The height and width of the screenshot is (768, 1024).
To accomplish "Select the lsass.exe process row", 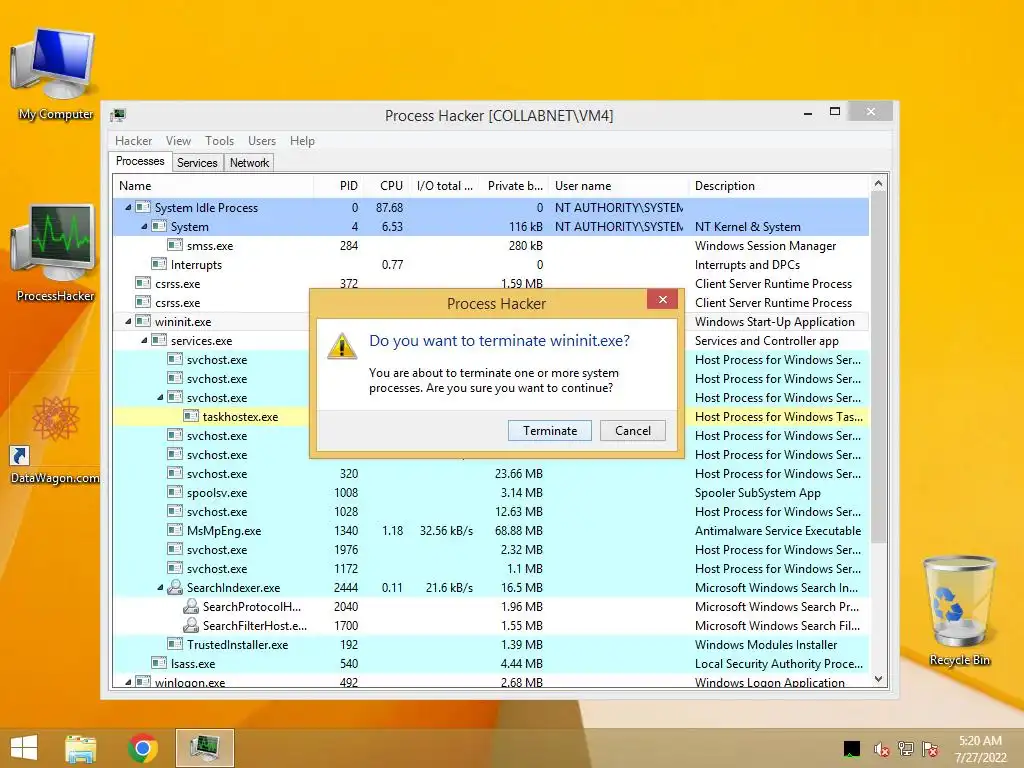I will click(491, 663).
